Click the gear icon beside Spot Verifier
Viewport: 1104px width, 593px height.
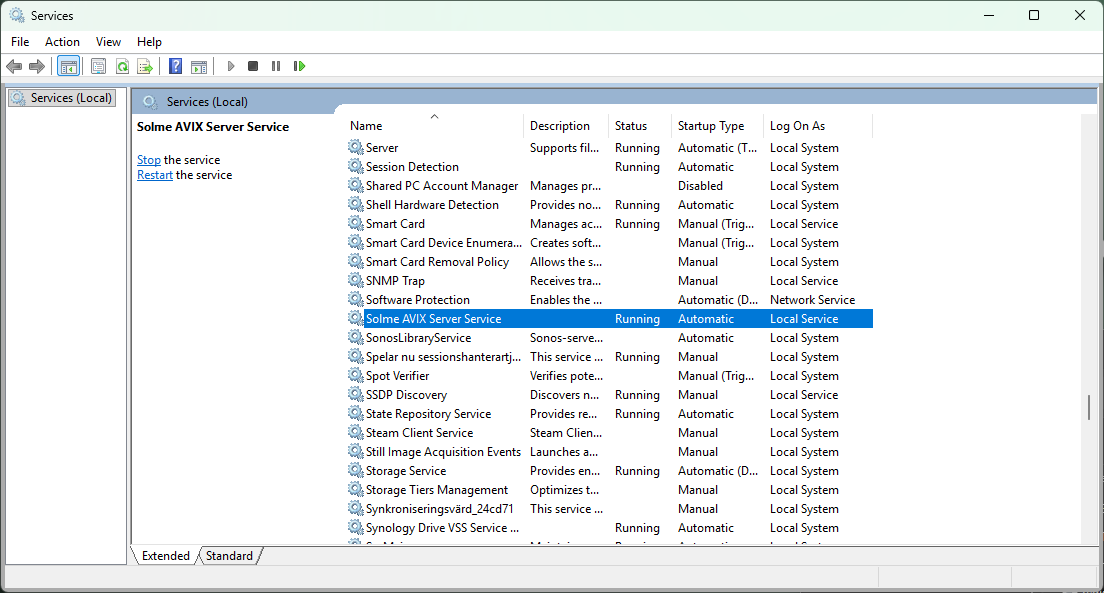click(x=356, y=375)
